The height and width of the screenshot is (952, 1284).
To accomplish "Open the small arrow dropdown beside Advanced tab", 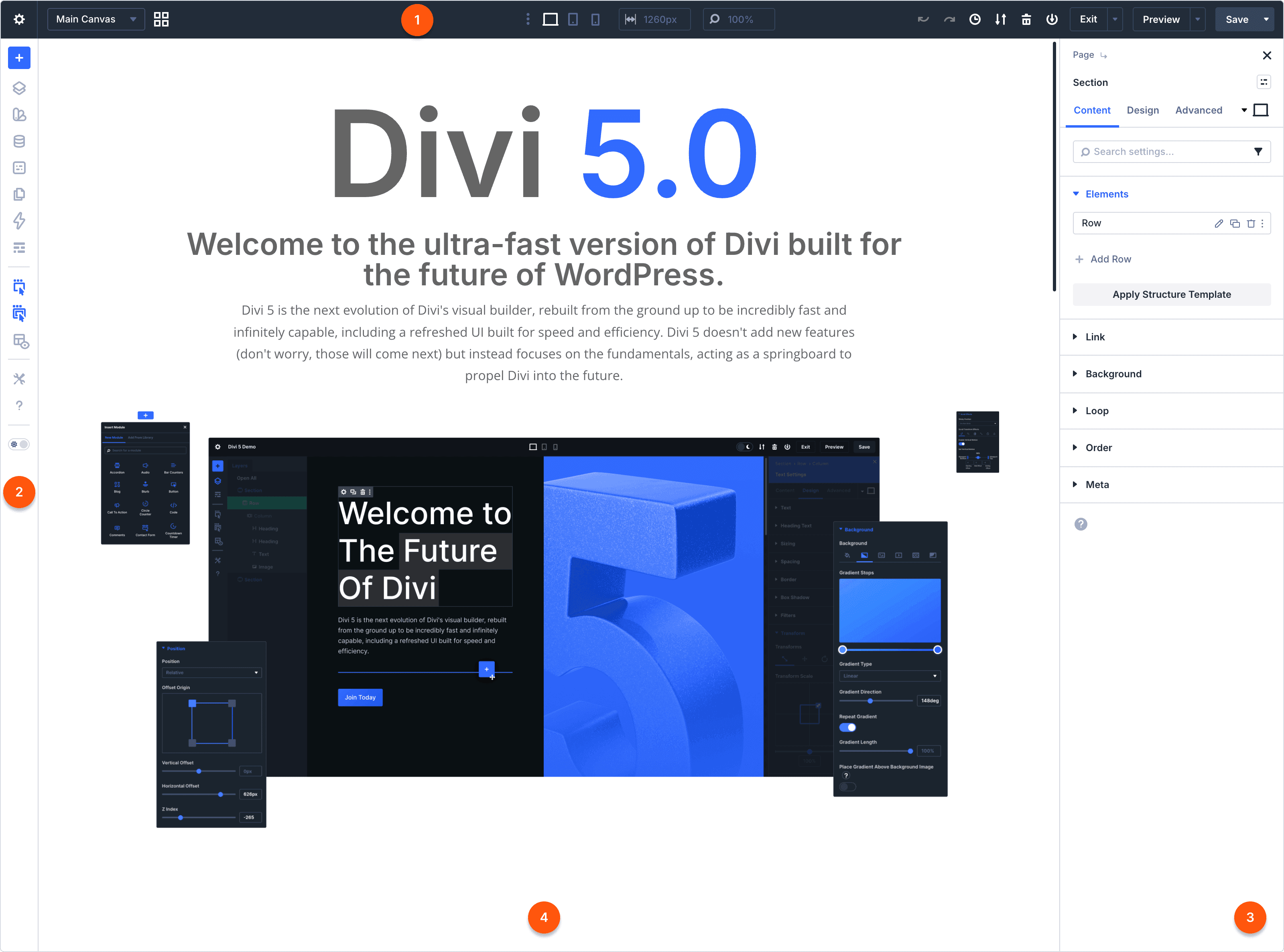I will [1244, 110].
